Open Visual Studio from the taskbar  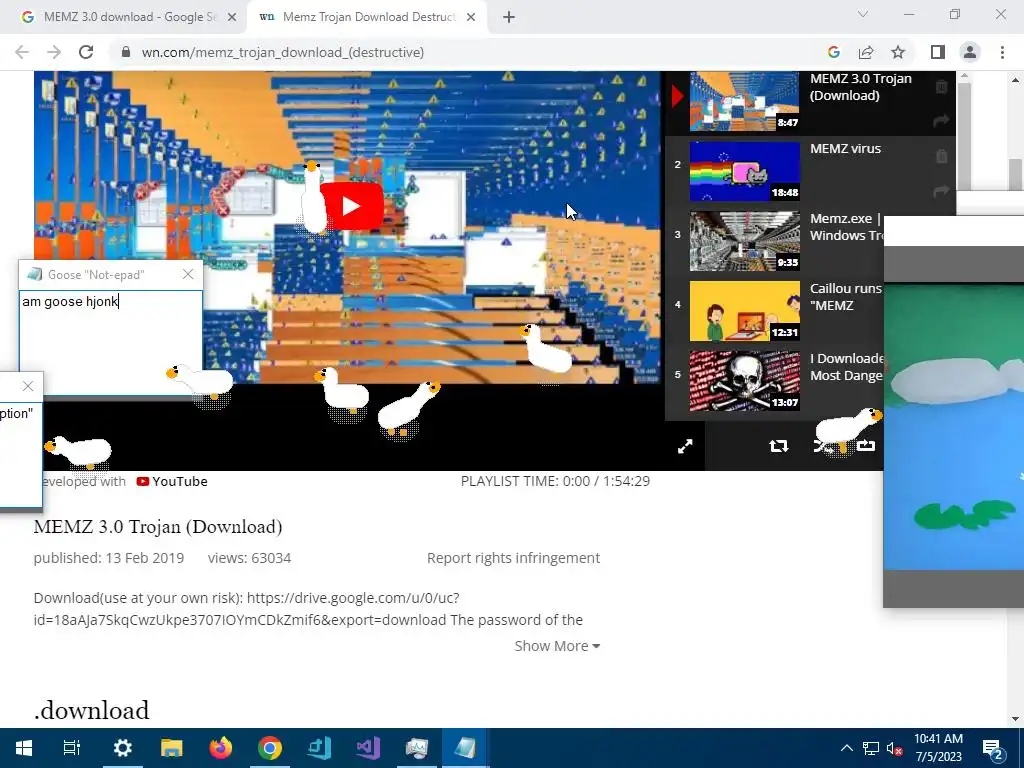coord(368,748)
